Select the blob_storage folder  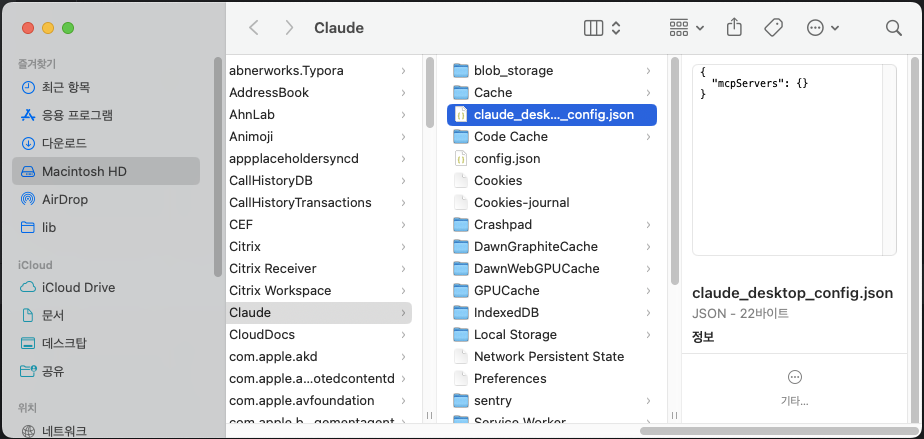tap(552, 71)
